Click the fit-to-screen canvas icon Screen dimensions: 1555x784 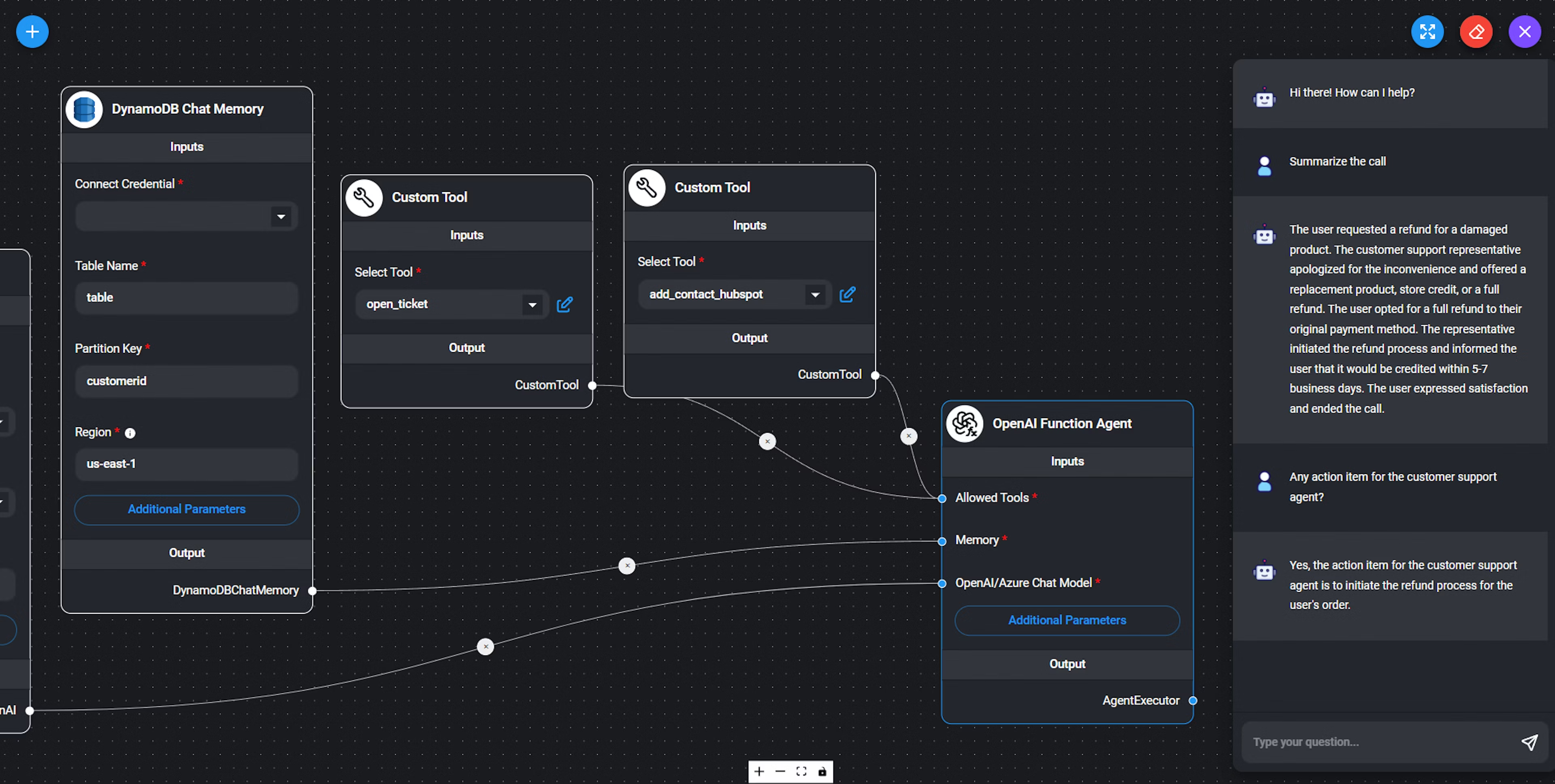coord(801,771)
